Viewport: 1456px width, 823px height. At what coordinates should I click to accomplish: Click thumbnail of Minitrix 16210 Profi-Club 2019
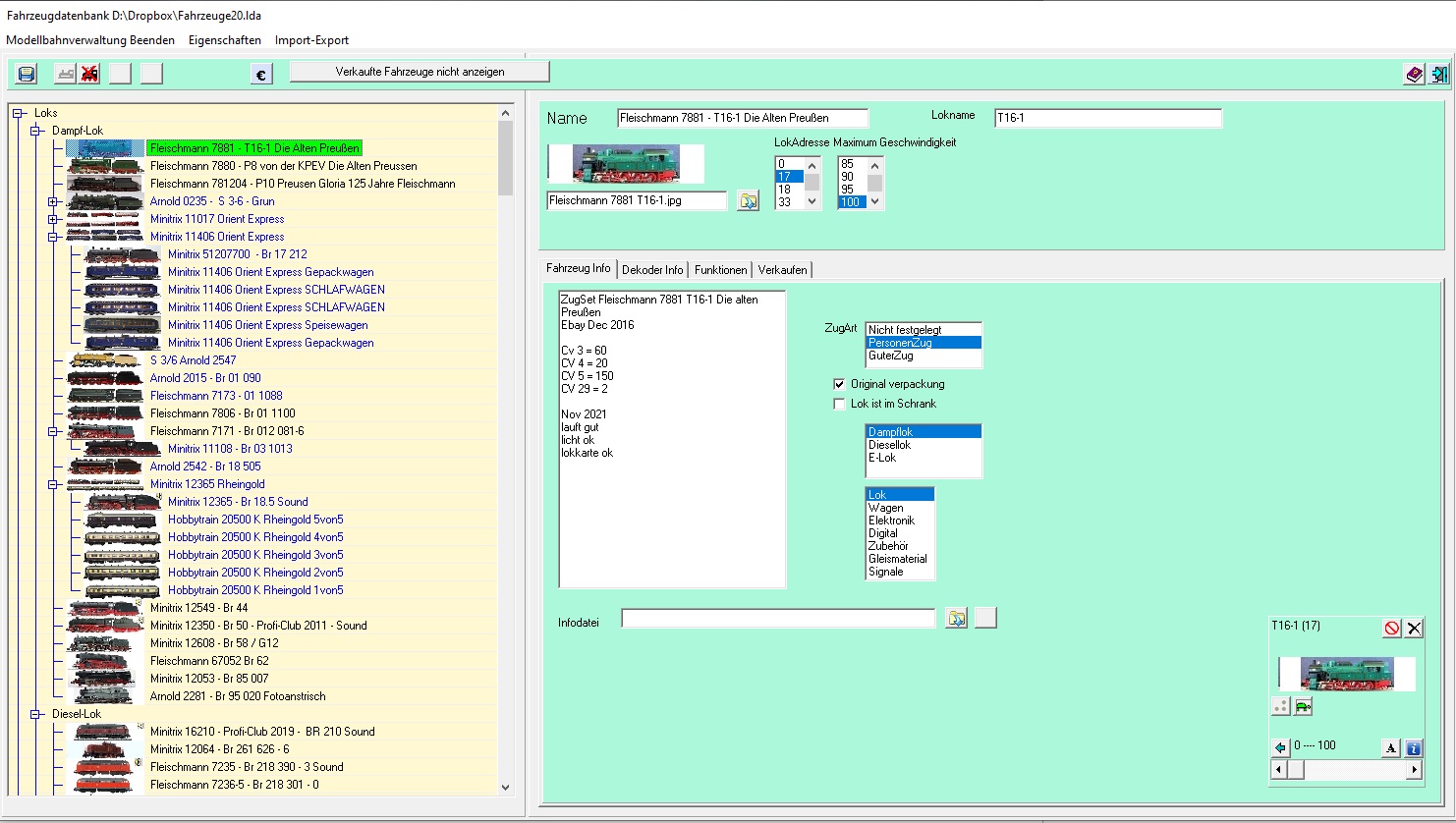105,732
